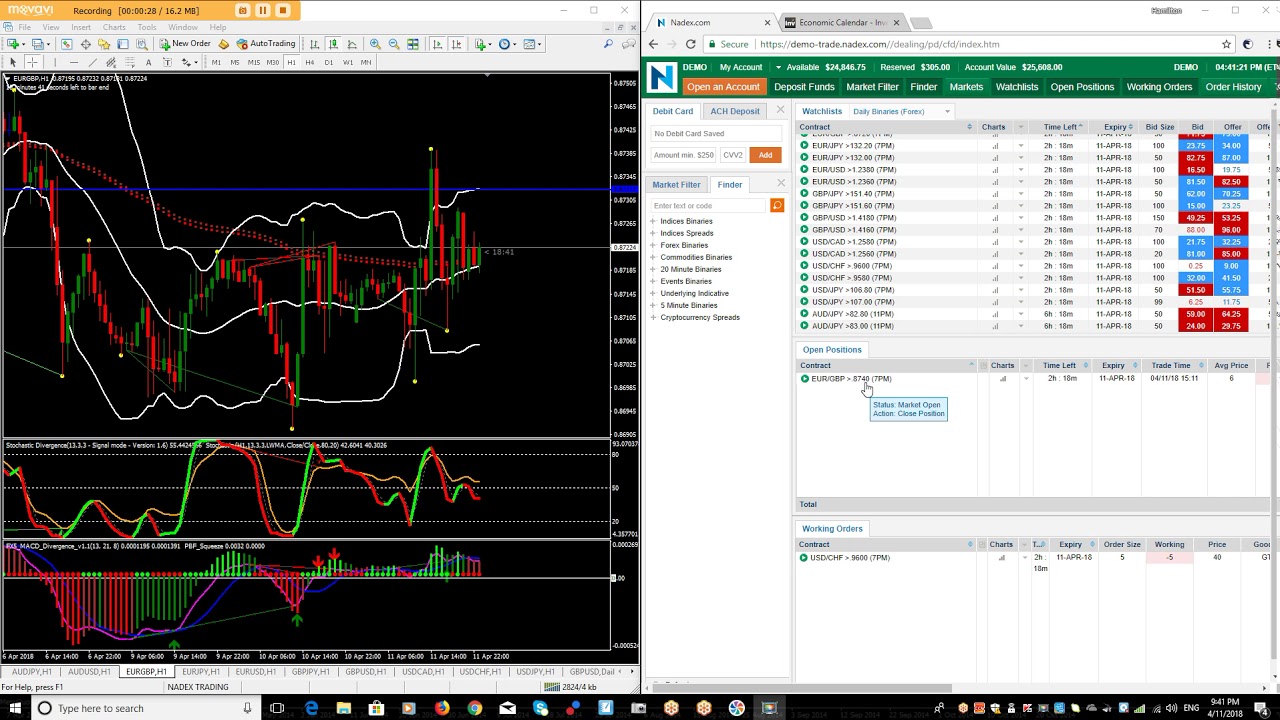Viewport: 1280px width, 720px height.
Task: Draw a trendline on the chart
Action: 92,62
